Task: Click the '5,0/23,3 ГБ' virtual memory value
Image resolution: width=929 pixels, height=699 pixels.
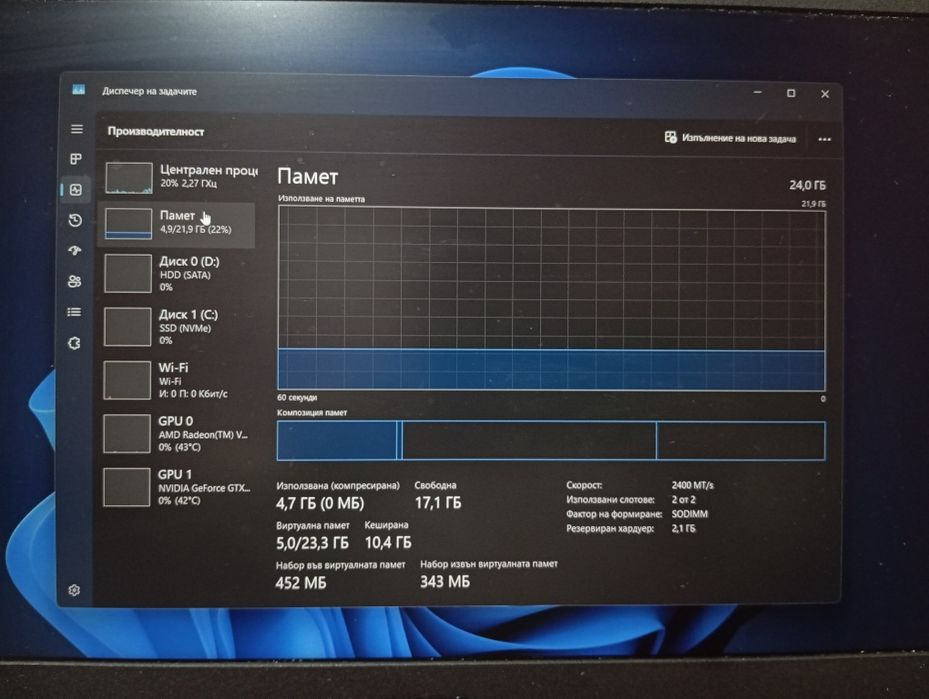Action: (x=312, y=543)
